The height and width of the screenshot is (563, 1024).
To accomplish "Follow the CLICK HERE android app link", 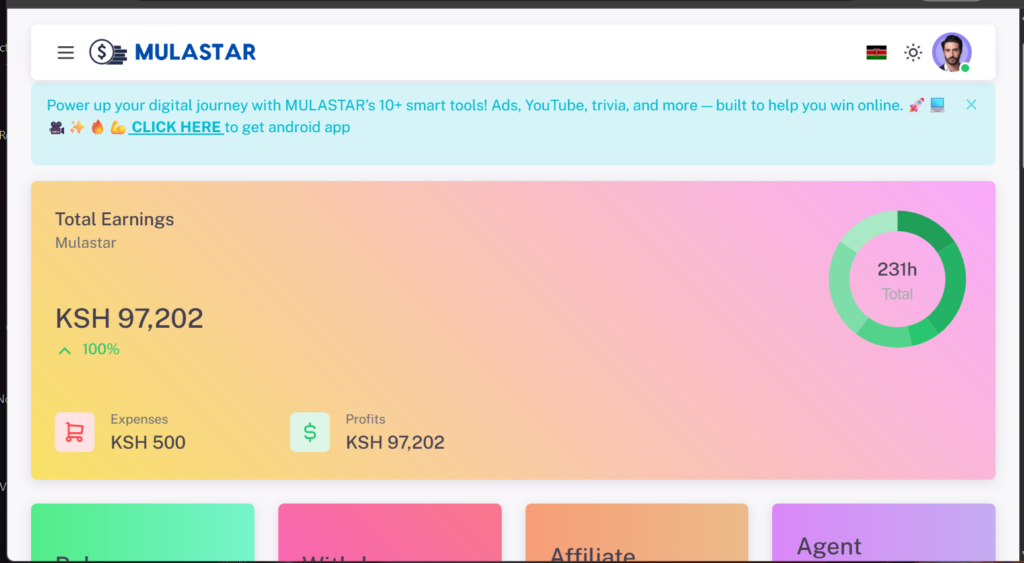I will click(x=176, y=127).
